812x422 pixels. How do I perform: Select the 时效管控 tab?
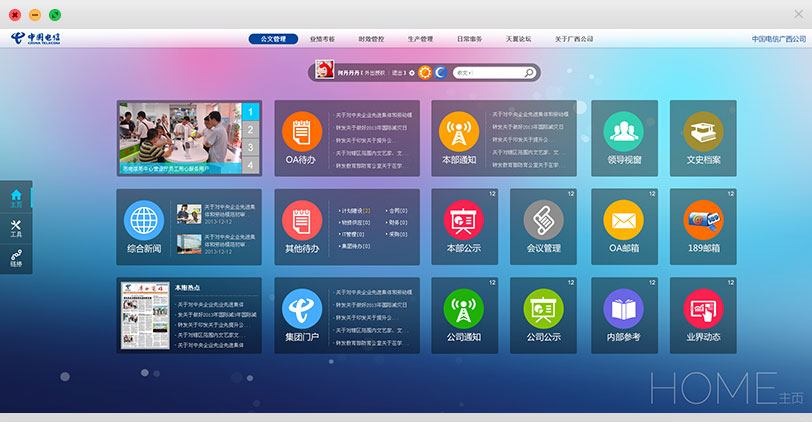[x=371, y=39]
